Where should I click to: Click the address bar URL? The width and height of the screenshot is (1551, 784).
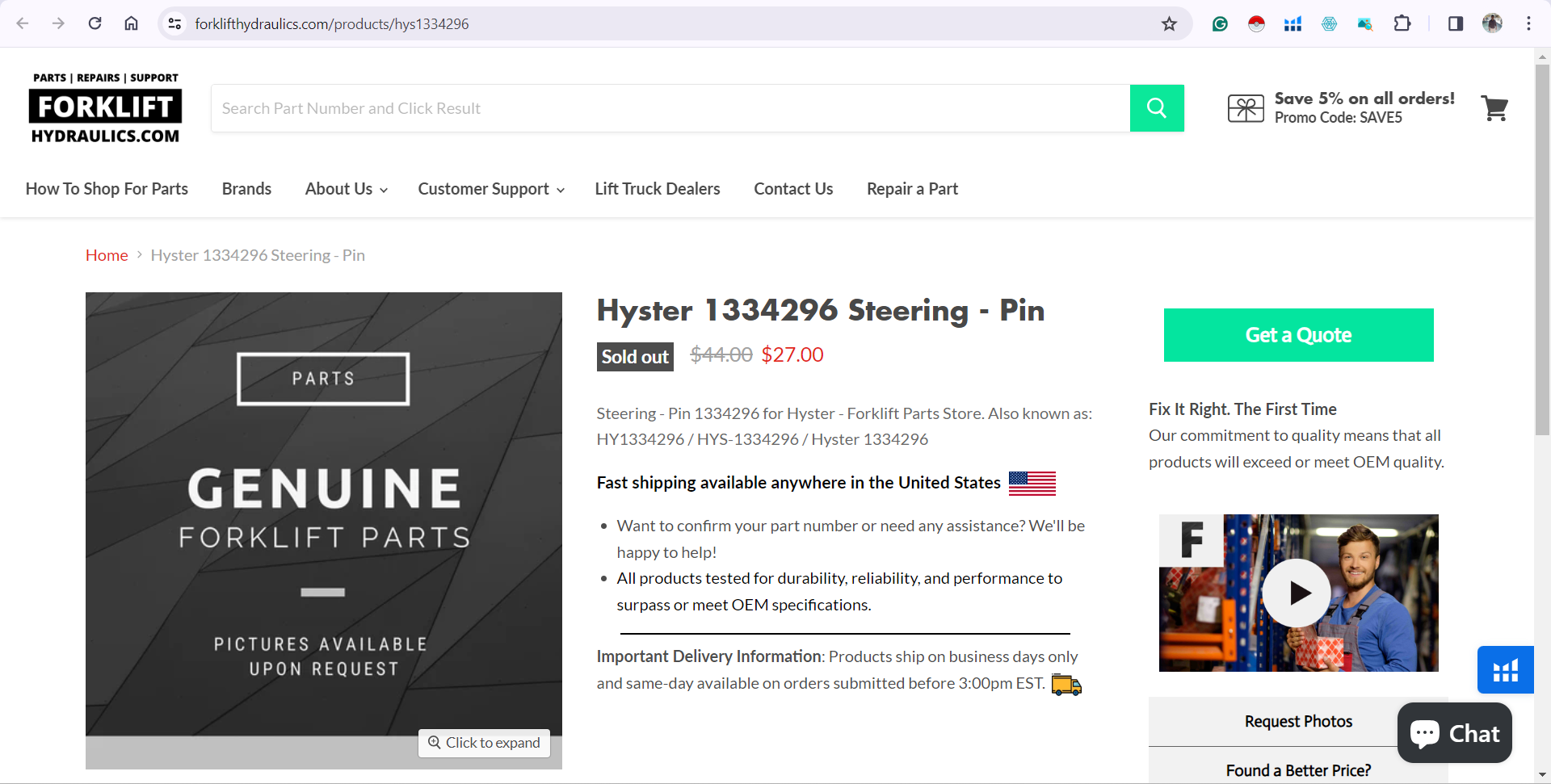pos(331,24)
